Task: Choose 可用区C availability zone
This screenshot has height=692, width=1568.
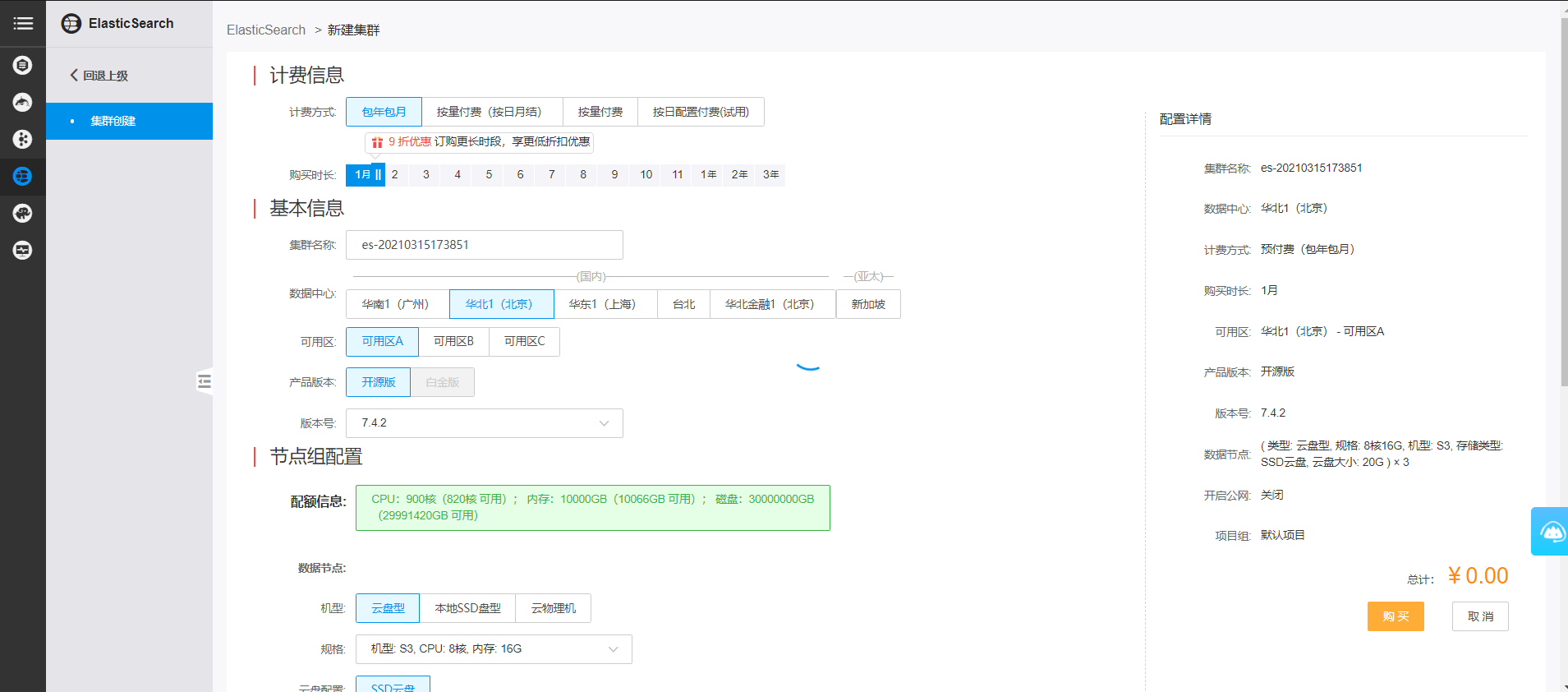Action: point(524,341)
